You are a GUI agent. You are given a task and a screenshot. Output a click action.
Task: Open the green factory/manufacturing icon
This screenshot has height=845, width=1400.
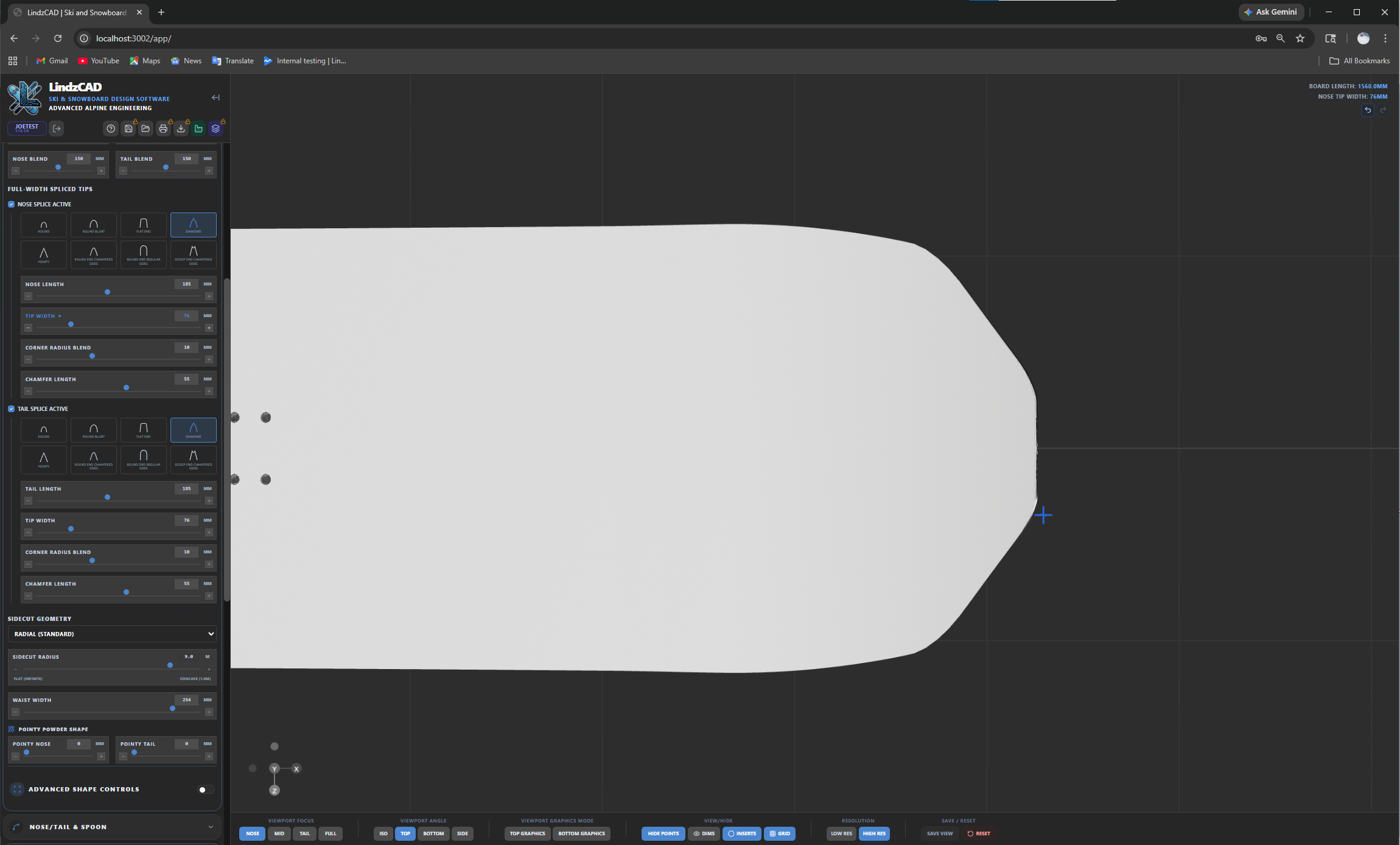tap(198, 128)
